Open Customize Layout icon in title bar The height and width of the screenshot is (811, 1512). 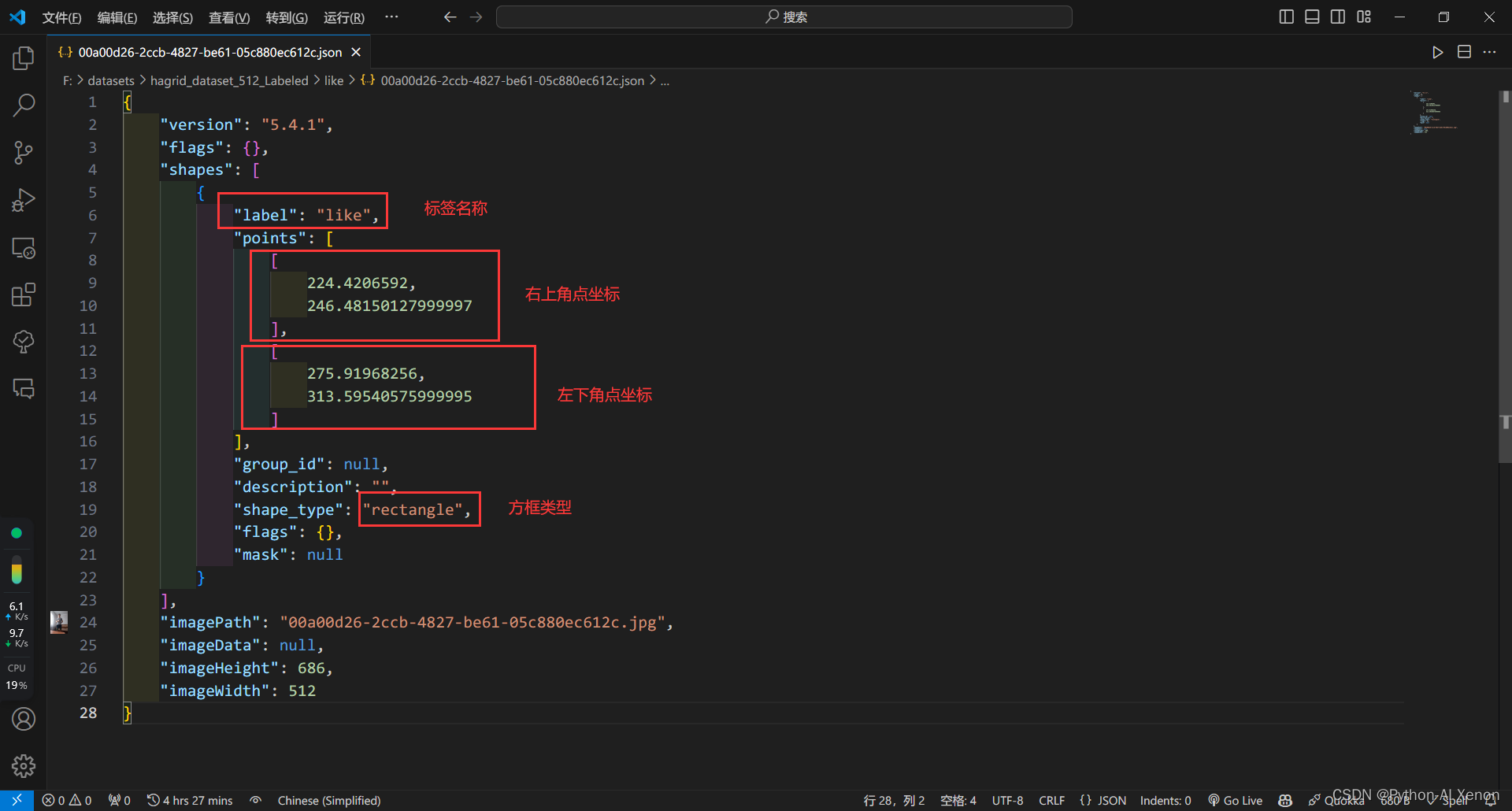click(1364, 17)
